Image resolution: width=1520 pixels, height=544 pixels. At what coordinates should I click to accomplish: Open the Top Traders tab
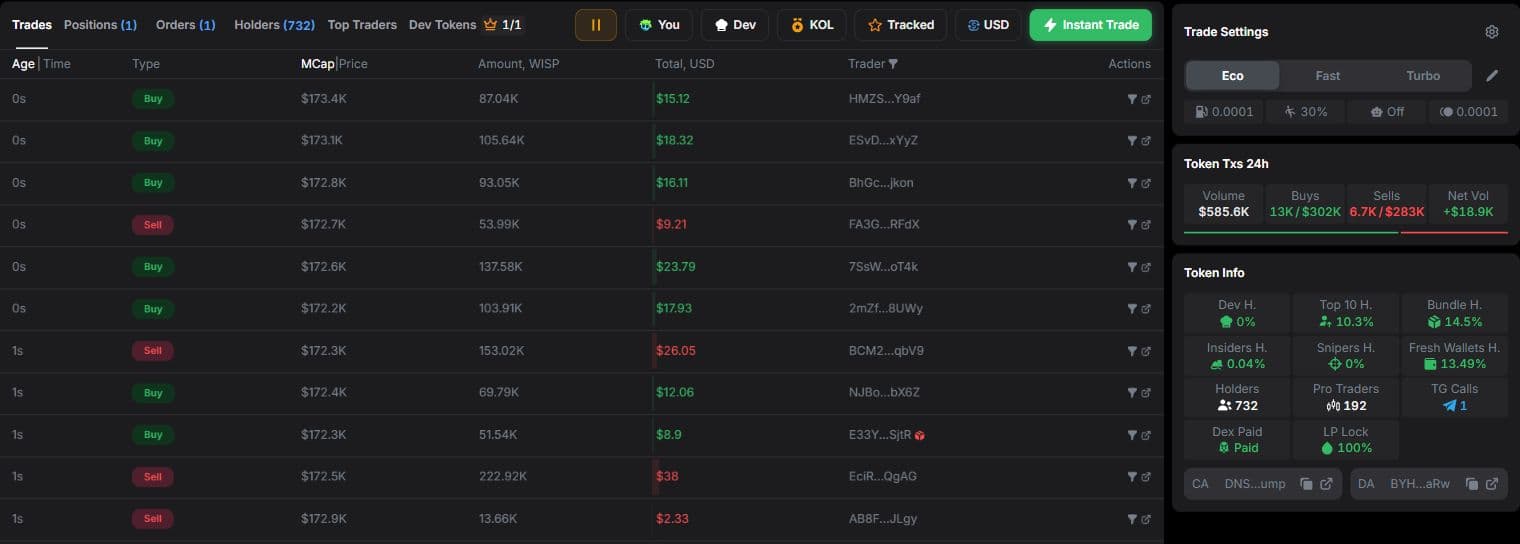(362, 25)
